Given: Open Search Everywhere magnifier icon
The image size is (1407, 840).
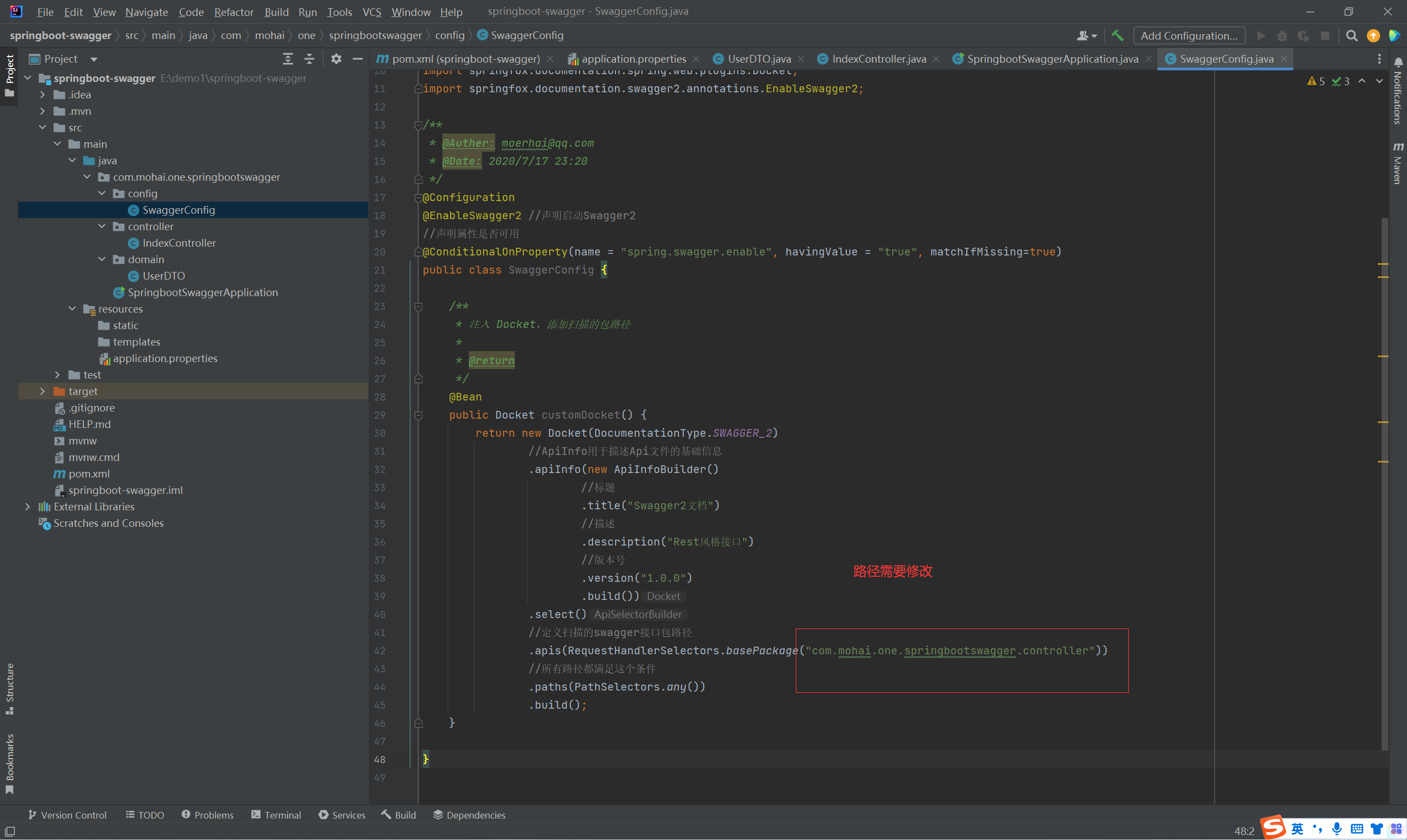Looking at the screenshot, I should click(x=1351, y=36).
